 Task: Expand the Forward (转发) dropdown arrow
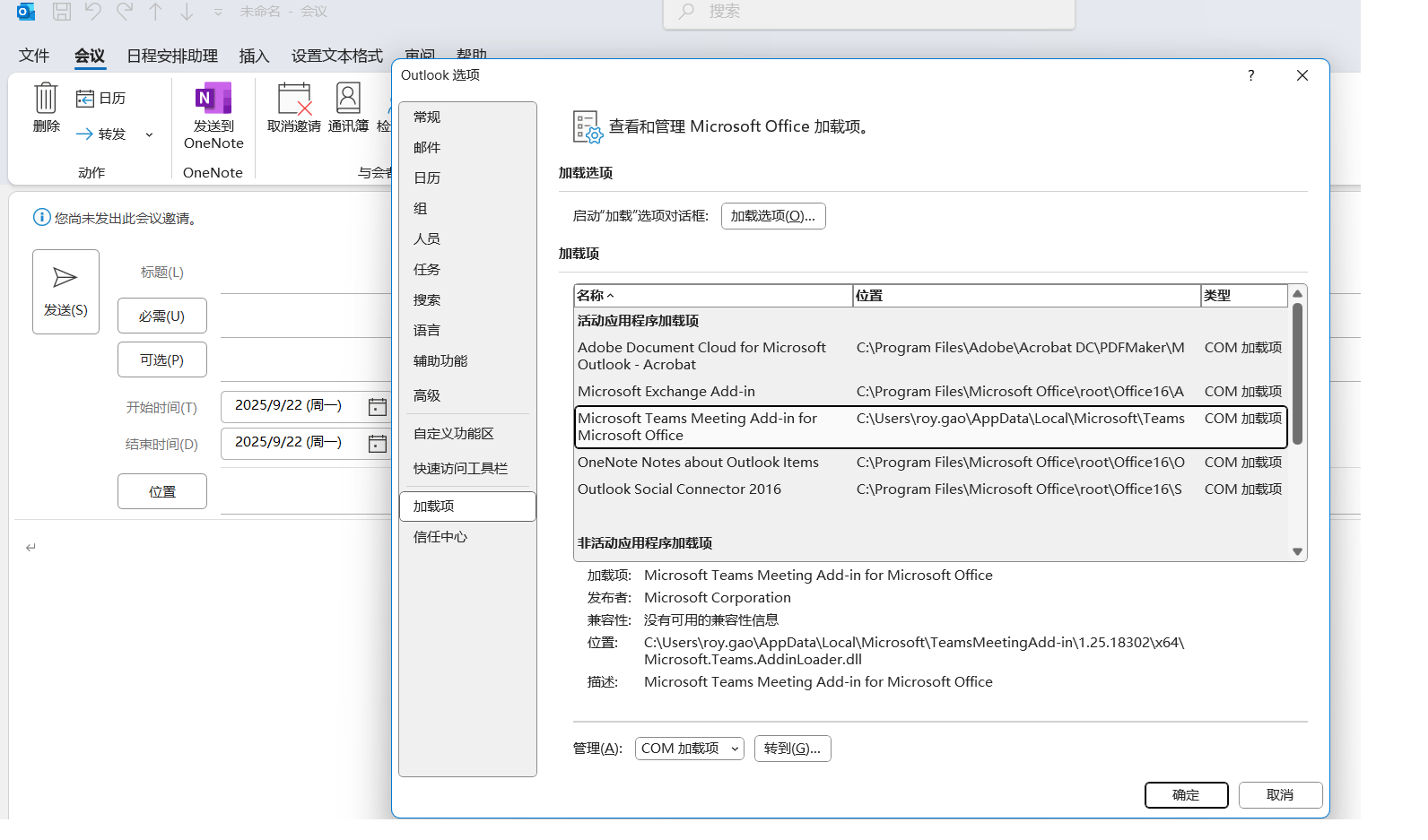[149, 134]
